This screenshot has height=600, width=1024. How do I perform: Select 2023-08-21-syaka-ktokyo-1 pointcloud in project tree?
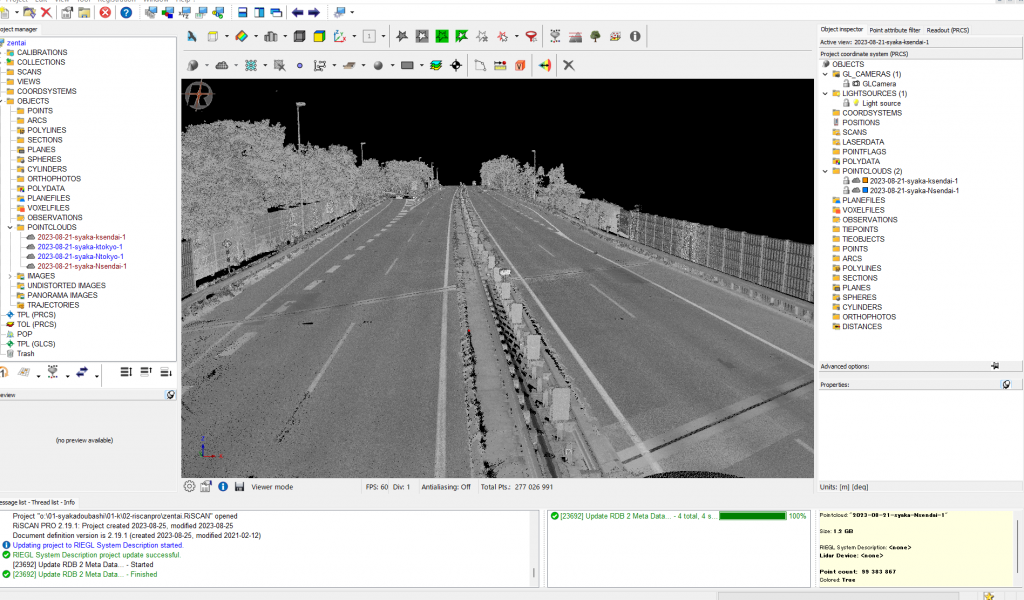tap(80, 247)
